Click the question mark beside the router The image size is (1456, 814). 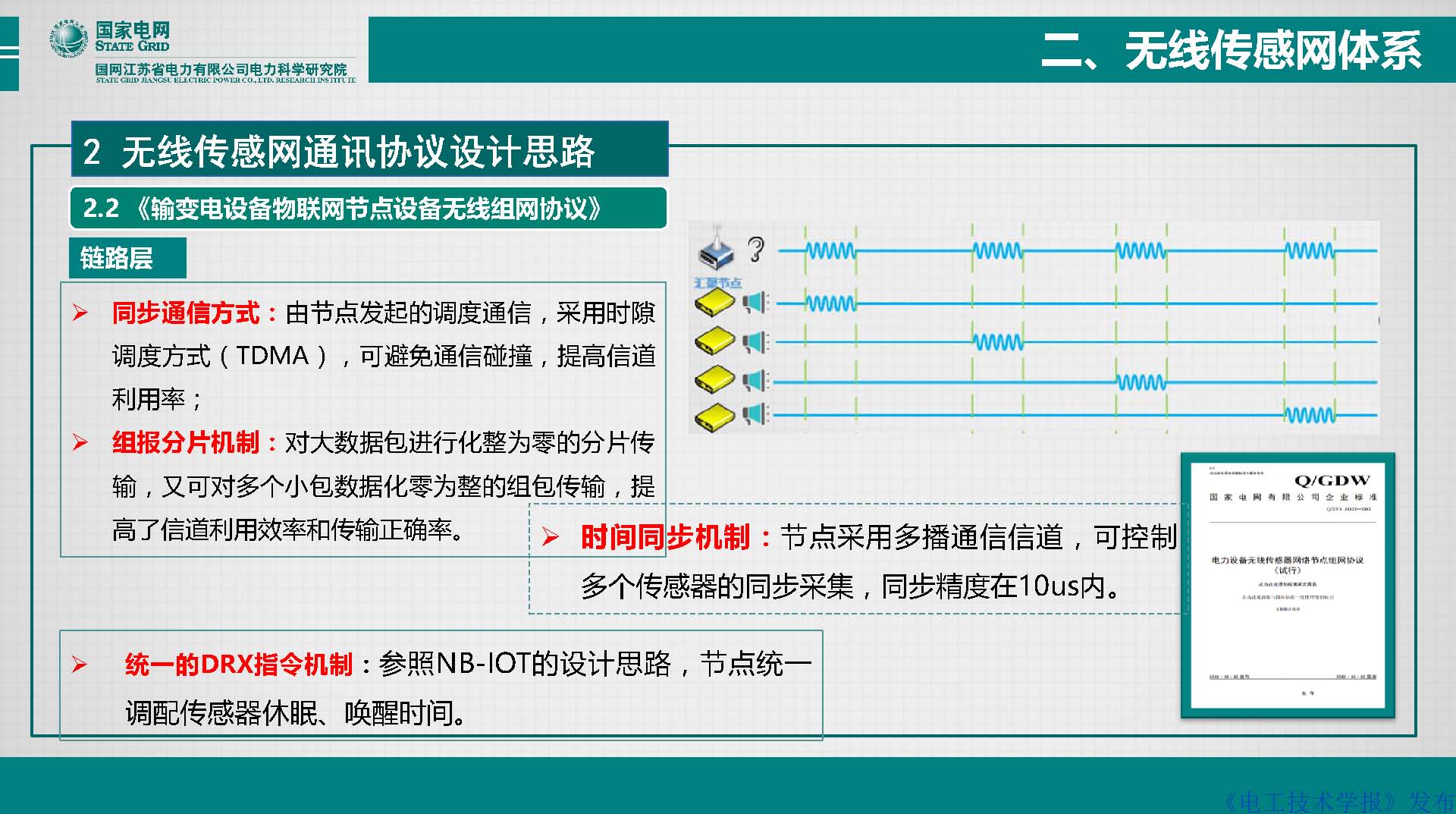755,249
